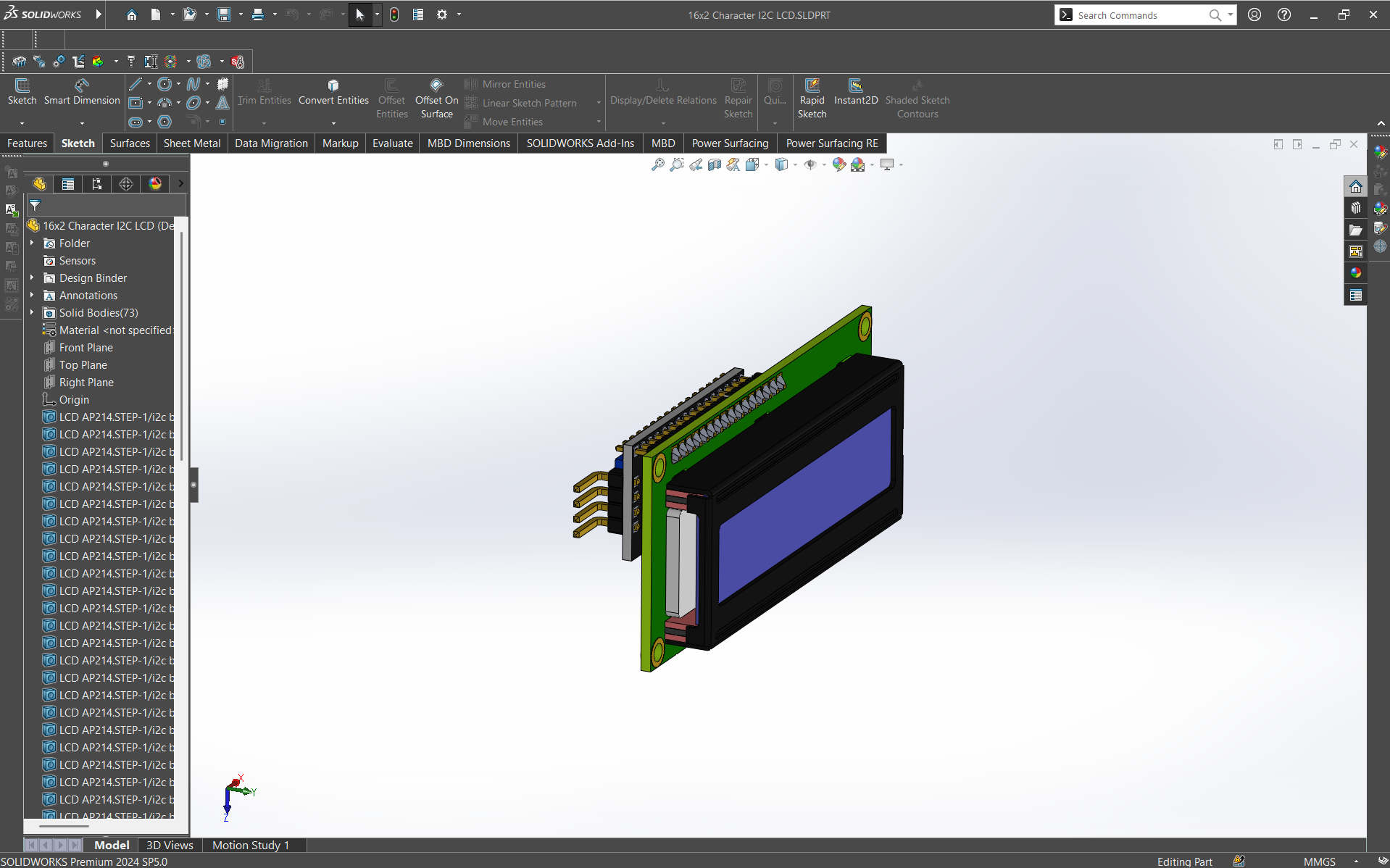1390x868 pixels.
Task: Select the Convert Entities tool
Action: coord(333,92)
